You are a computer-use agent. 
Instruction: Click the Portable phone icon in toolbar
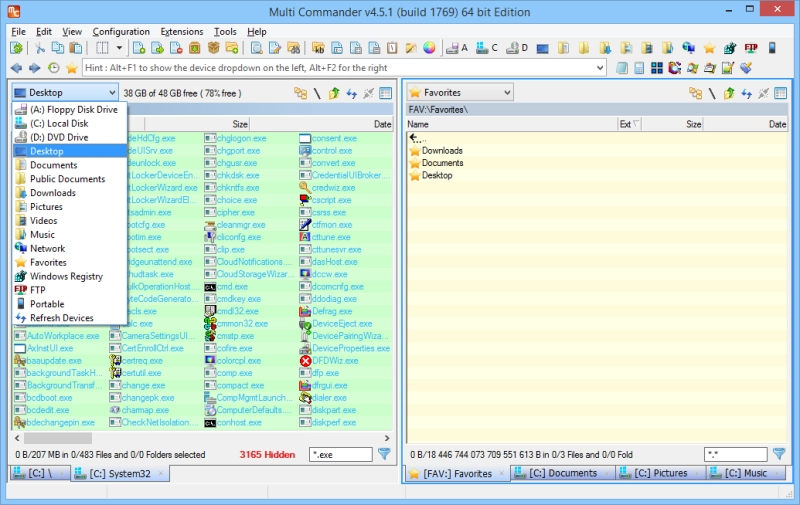click(x=772, y=48)
